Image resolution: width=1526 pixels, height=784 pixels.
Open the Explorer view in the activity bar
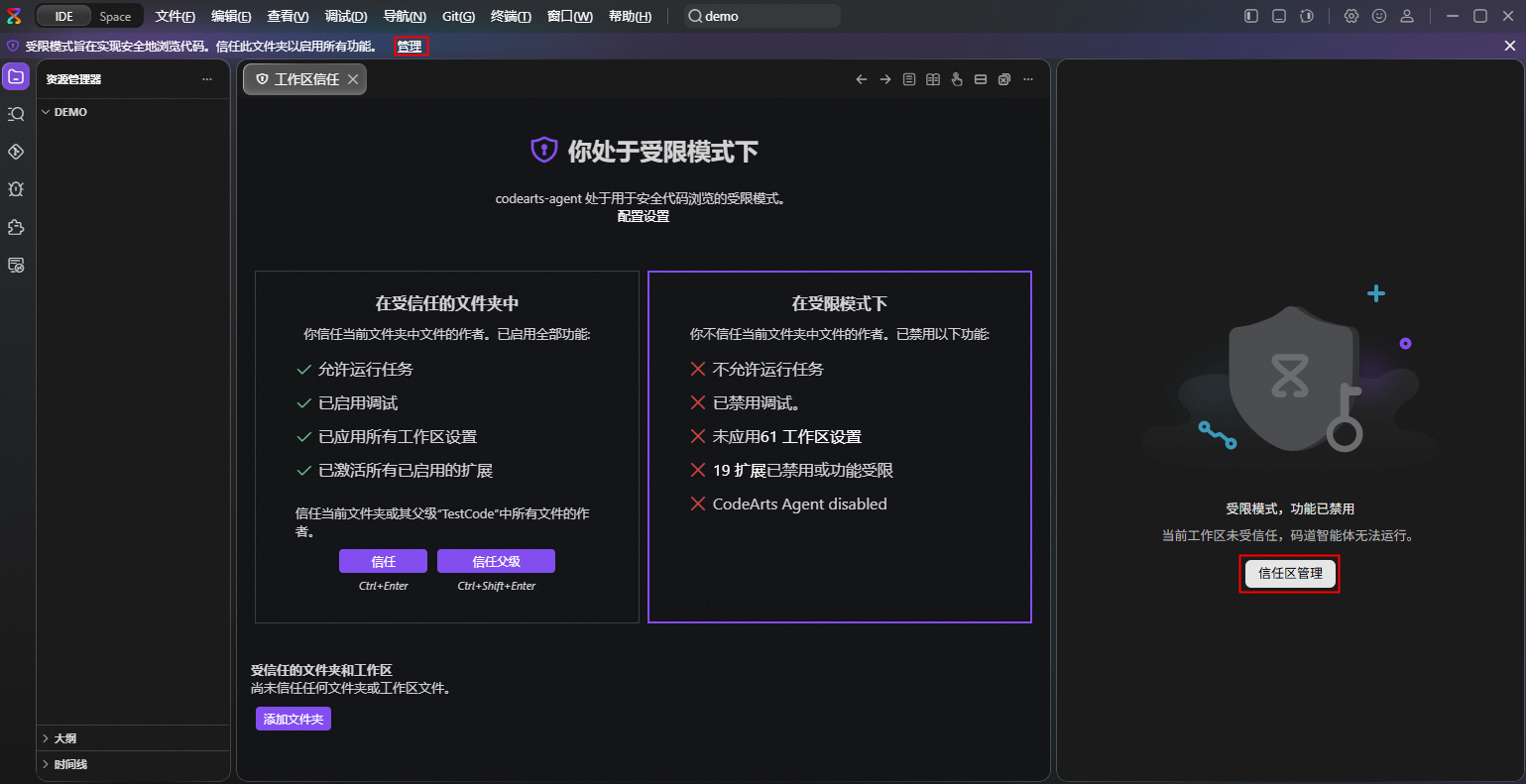coord(16,76)
